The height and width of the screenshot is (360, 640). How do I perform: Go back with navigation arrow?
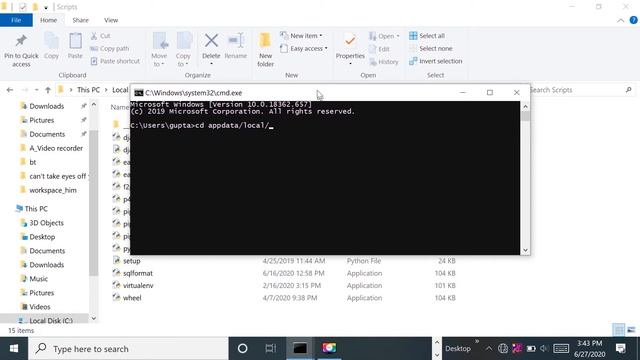tap(10, 90)
